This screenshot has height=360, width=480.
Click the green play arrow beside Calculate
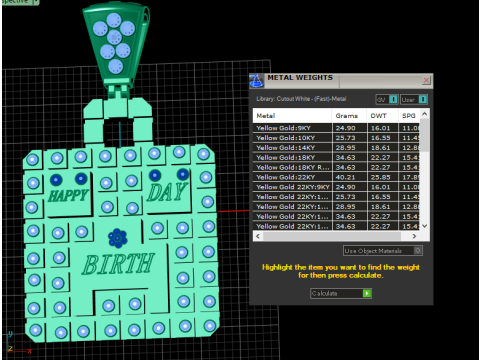tap(367, 293)
